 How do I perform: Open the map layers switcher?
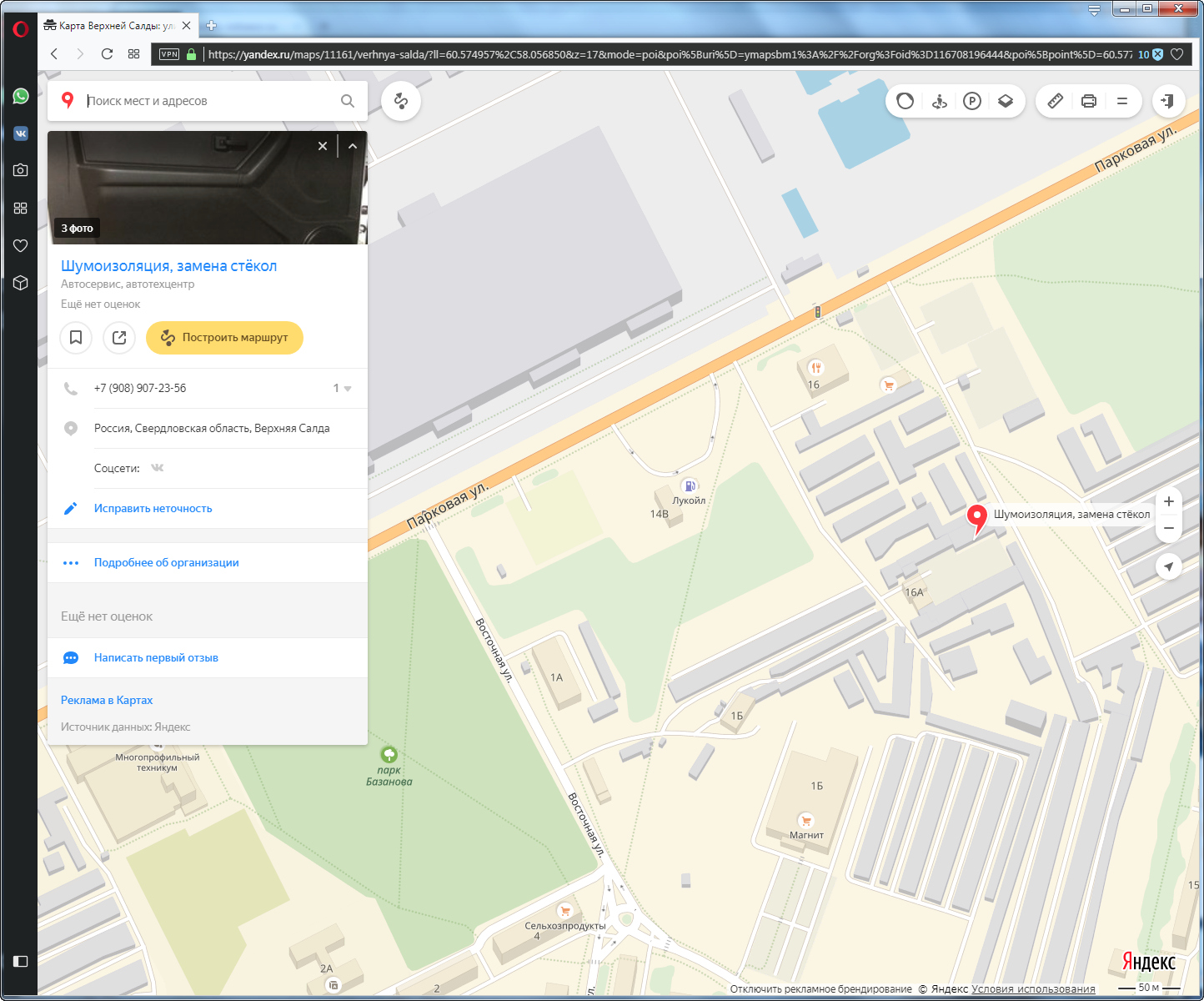[1005, 101]
